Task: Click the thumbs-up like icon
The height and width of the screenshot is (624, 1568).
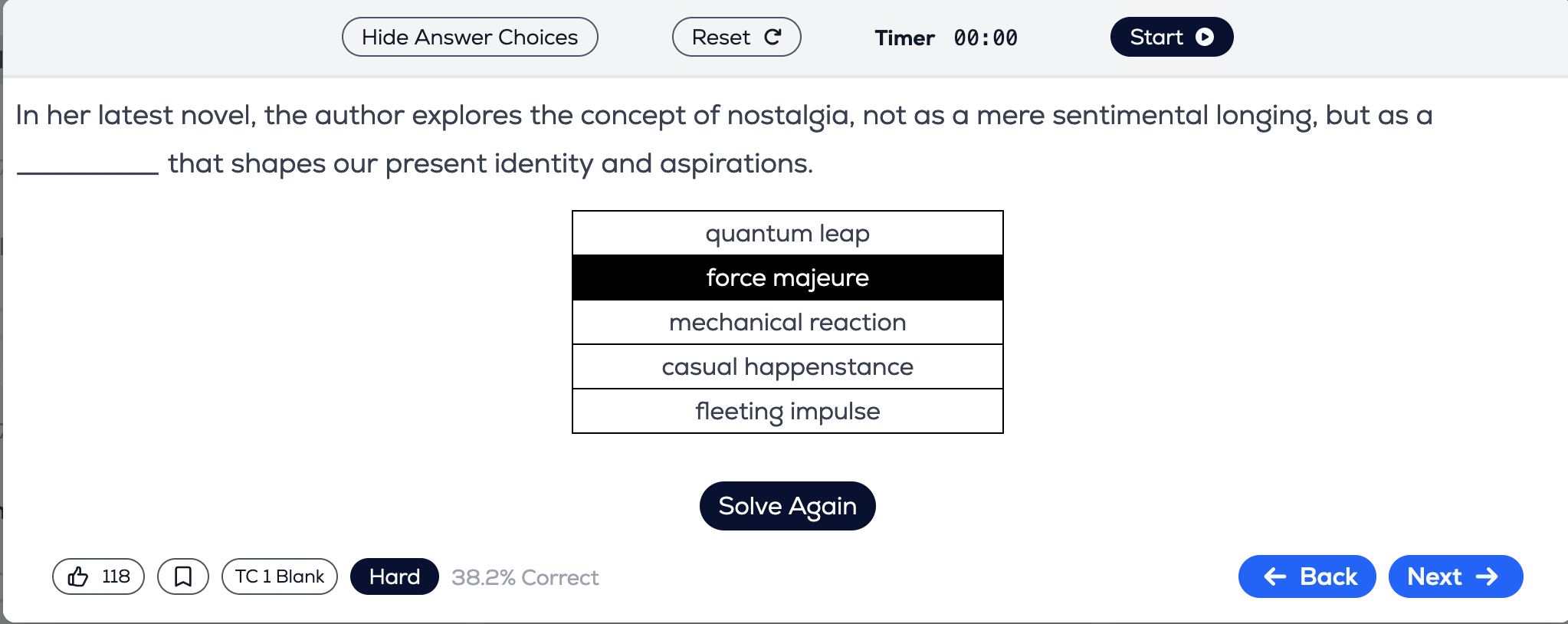Action: [78, 576]
